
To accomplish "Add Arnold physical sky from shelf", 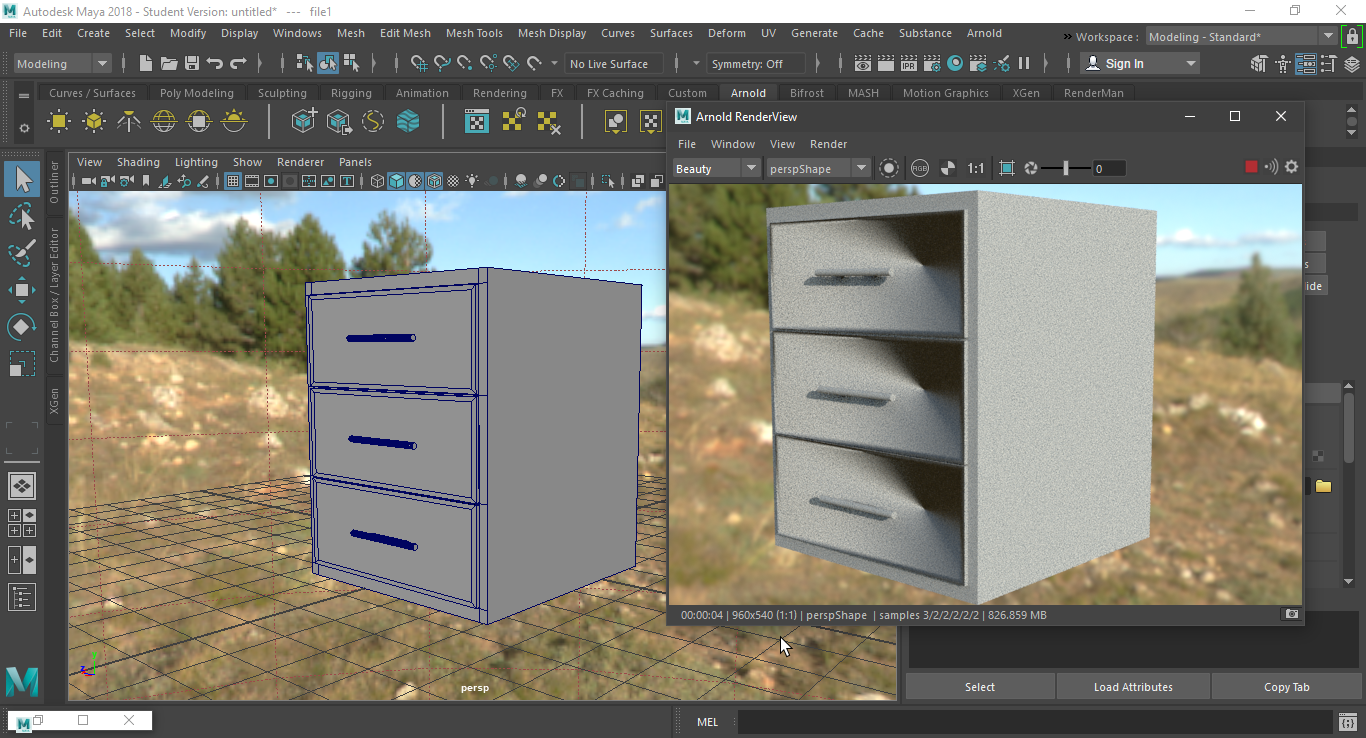I will pos(234,122).
